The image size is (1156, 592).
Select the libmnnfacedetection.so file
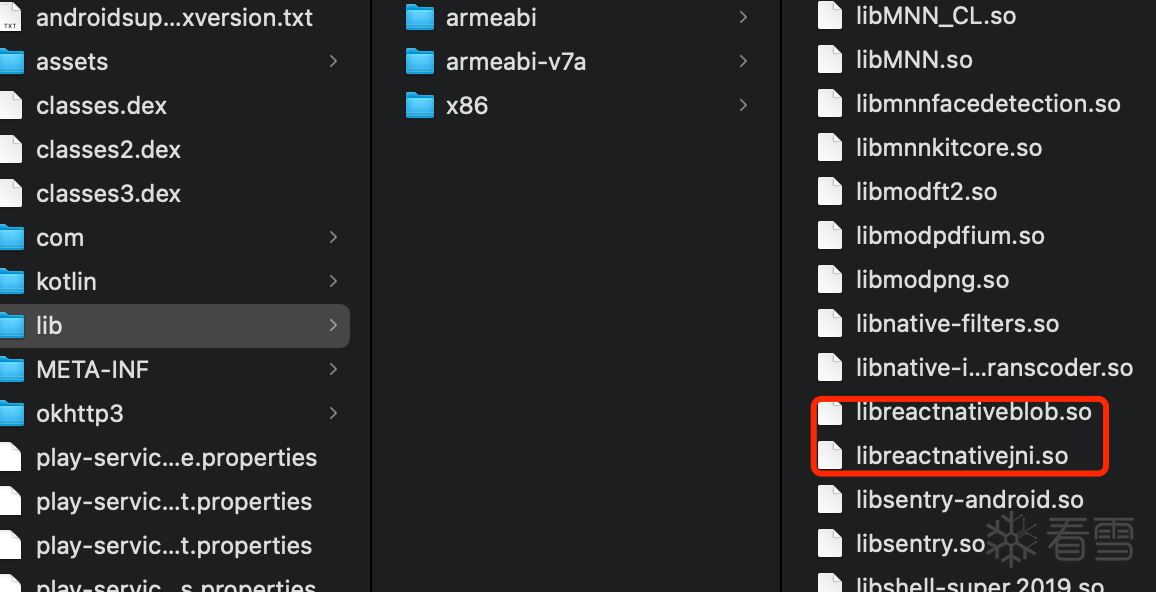pyautogui.click(x=988, y=104)
